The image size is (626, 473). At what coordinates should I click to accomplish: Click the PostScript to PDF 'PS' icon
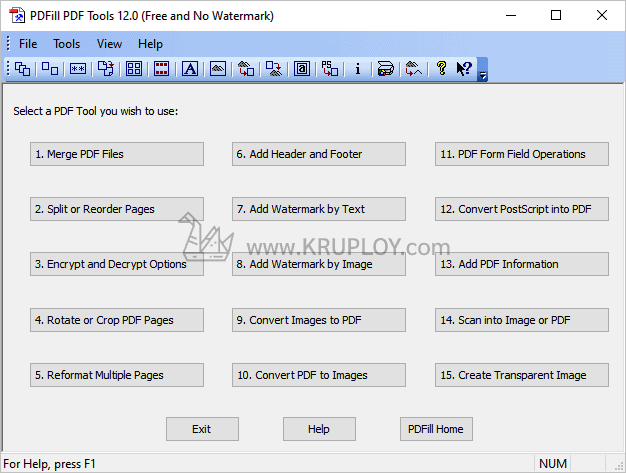(330, 69)
